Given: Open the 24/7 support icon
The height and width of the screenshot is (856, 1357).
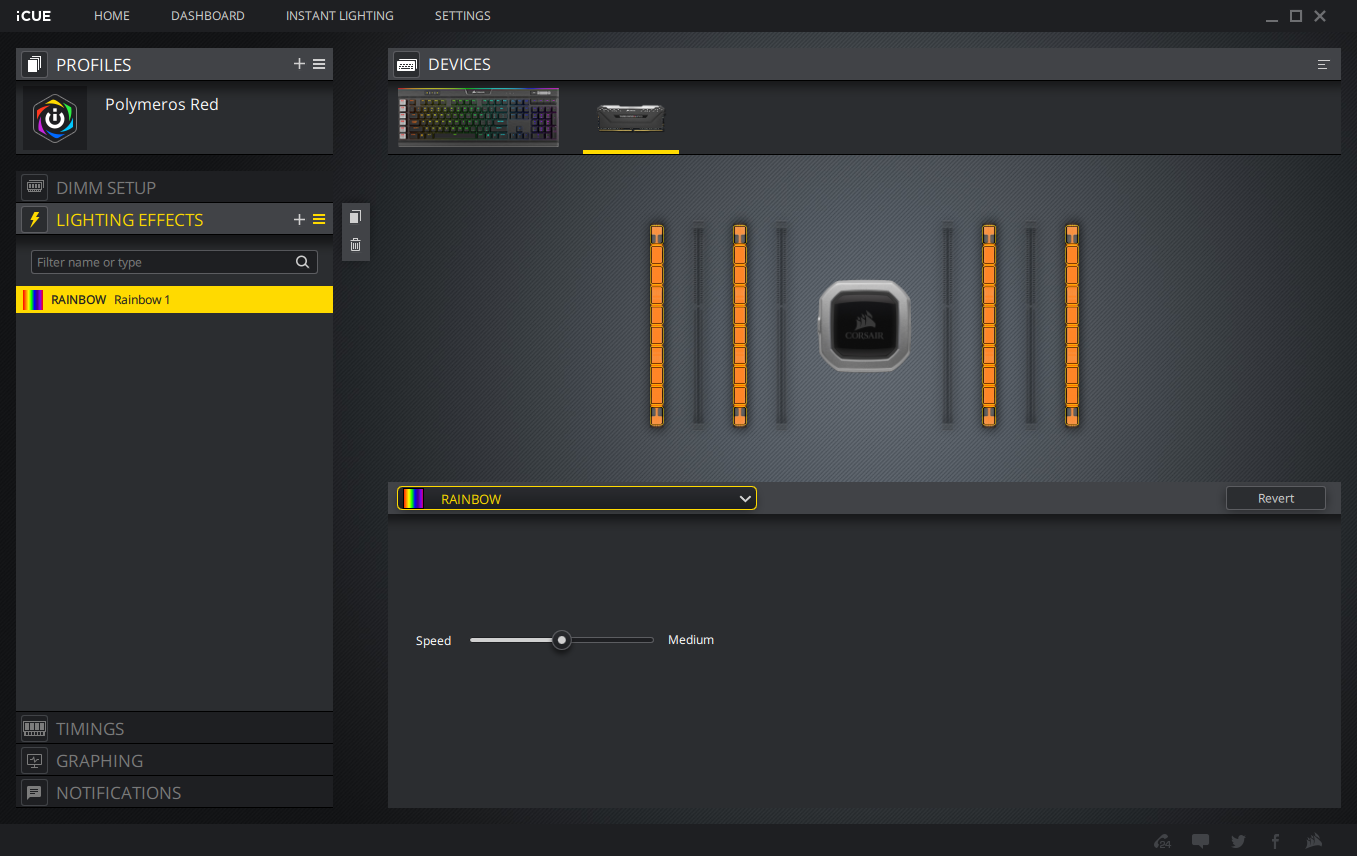Looking at the screenshot, I should [1163, 841].
